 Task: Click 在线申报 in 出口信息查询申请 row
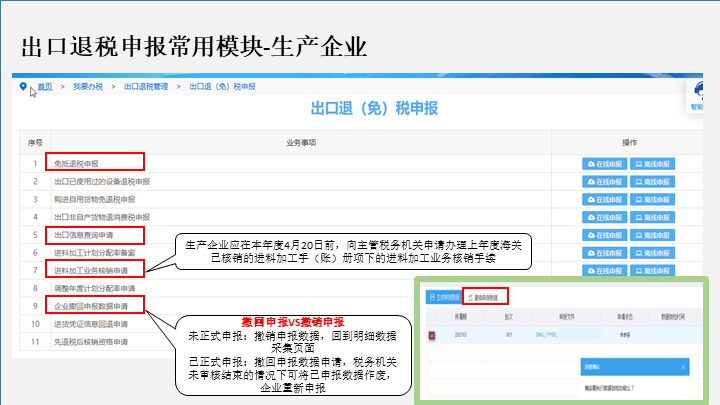pos(604,235)
